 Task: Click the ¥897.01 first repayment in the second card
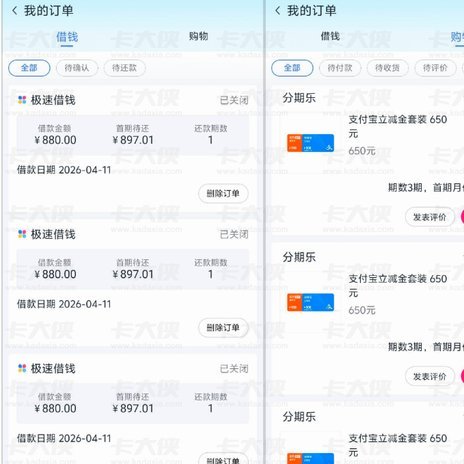(133, 274)
